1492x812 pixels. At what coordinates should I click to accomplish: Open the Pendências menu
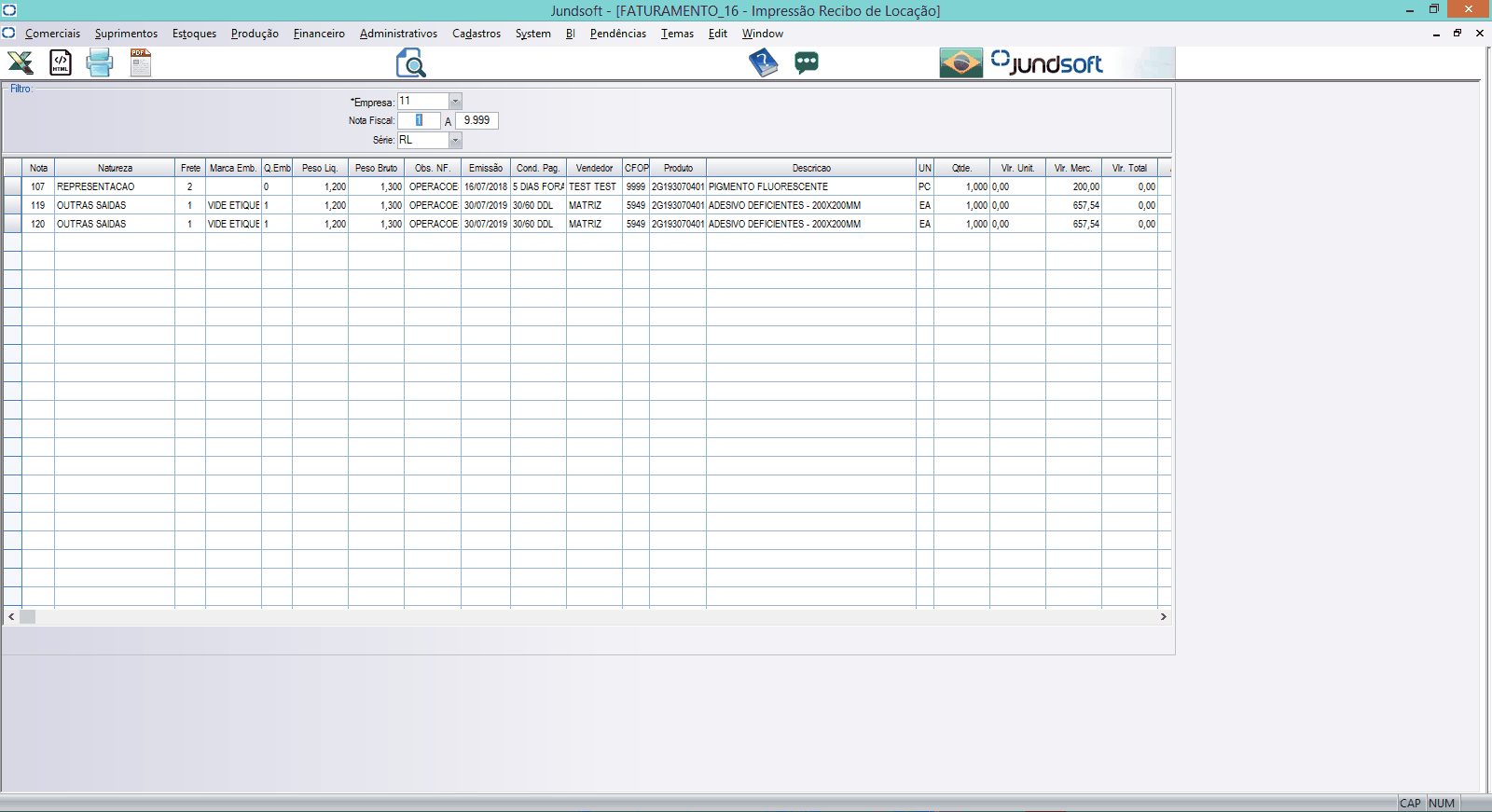point(617,34)
